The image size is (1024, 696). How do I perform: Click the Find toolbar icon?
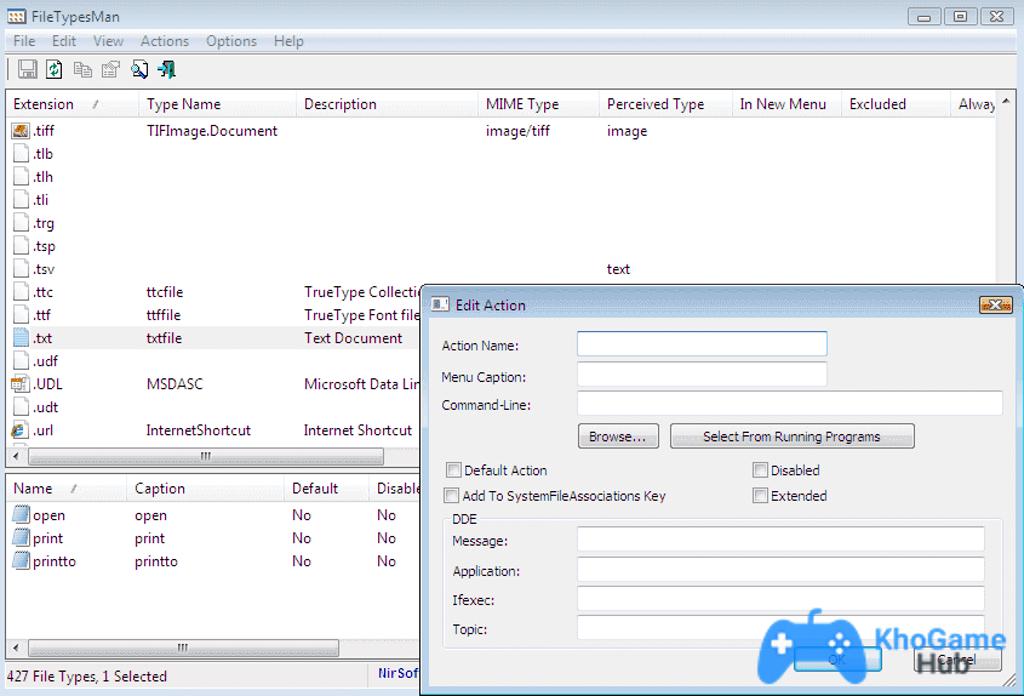(x=140, y=69)
